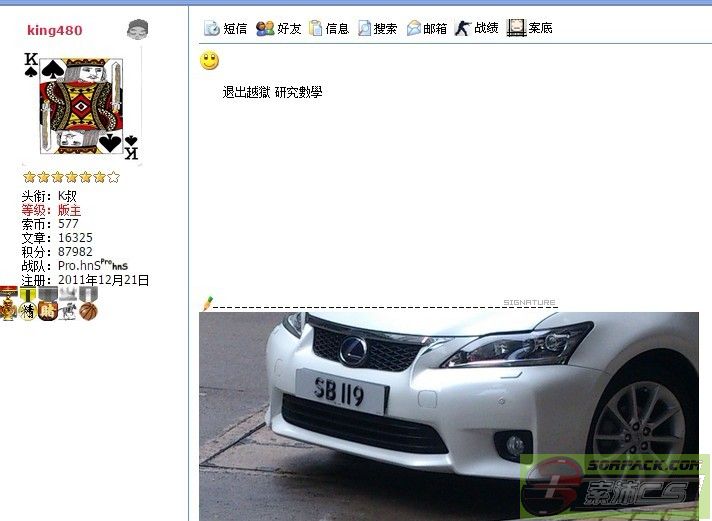
Task: Open the 邮箱 mailbox envelope icon
Action: [x=414, y=28]
